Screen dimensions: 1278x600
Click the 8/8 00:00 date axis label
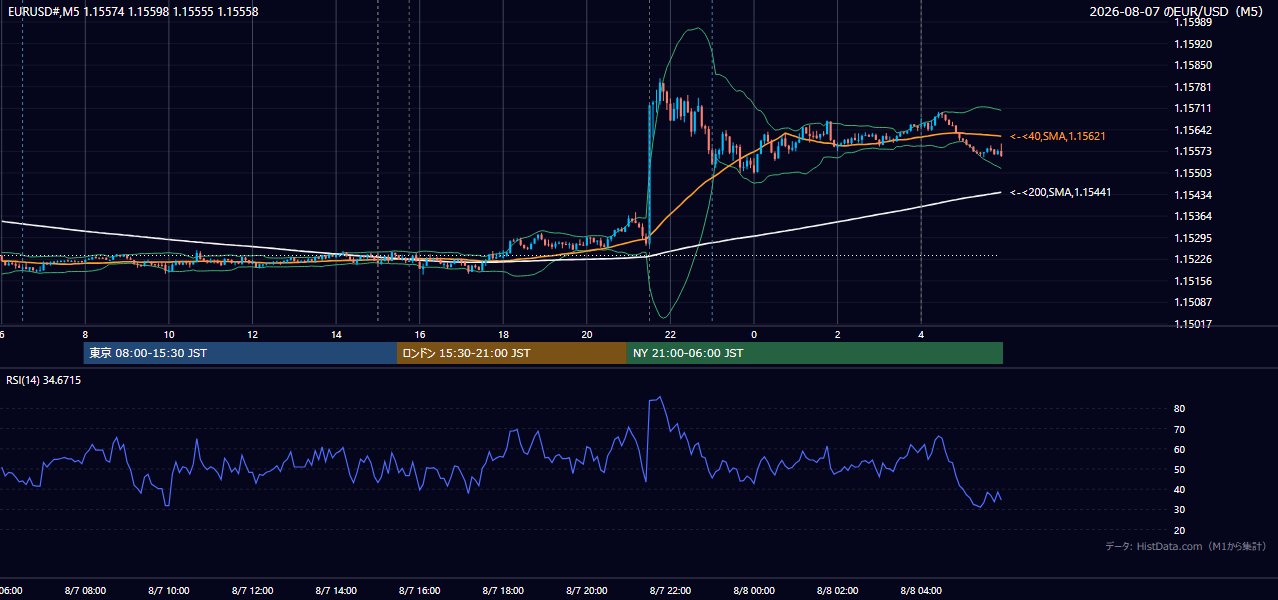pyautogui.click(x=754, y=591)
